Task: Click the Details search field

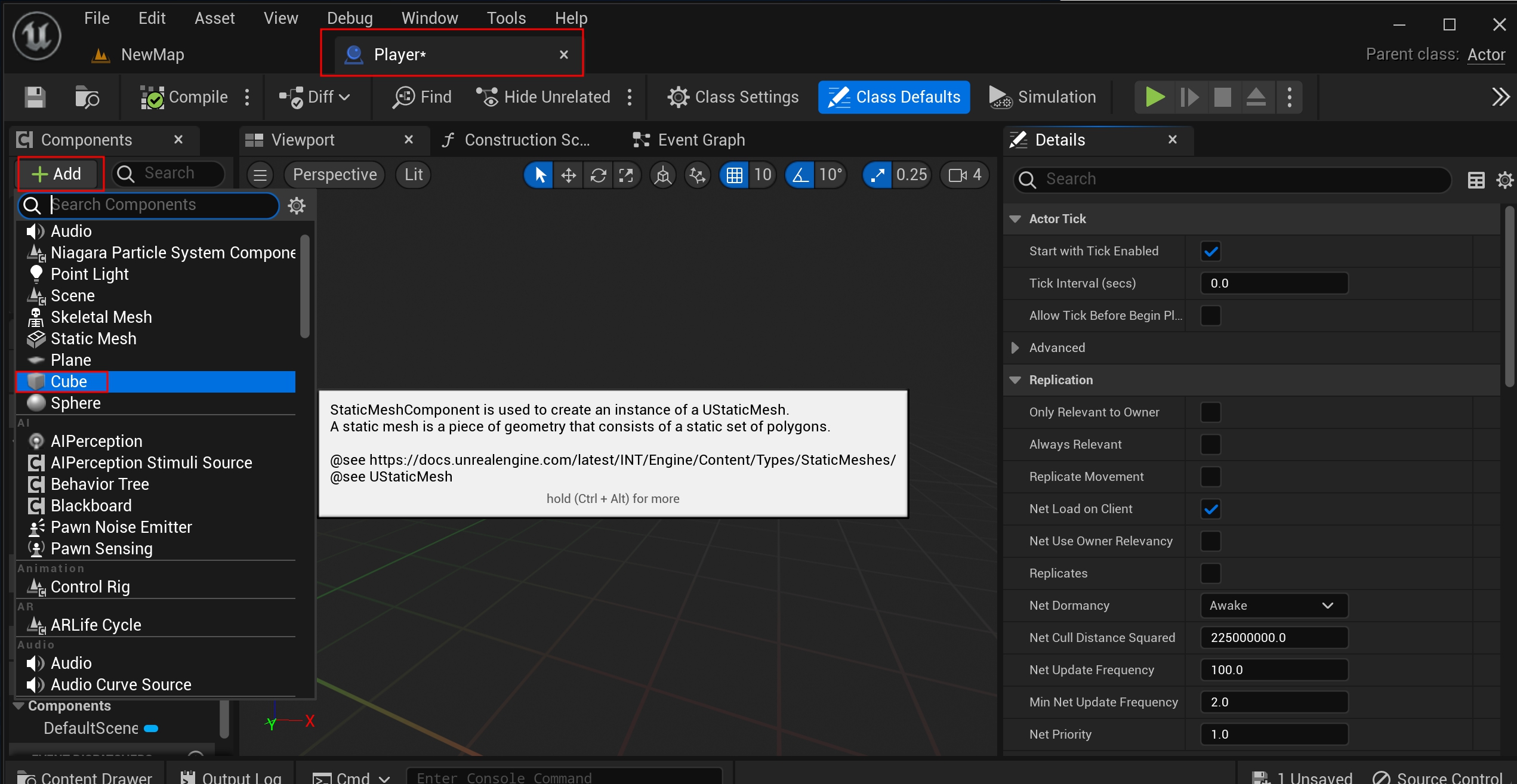Action: coord(1232,179)
